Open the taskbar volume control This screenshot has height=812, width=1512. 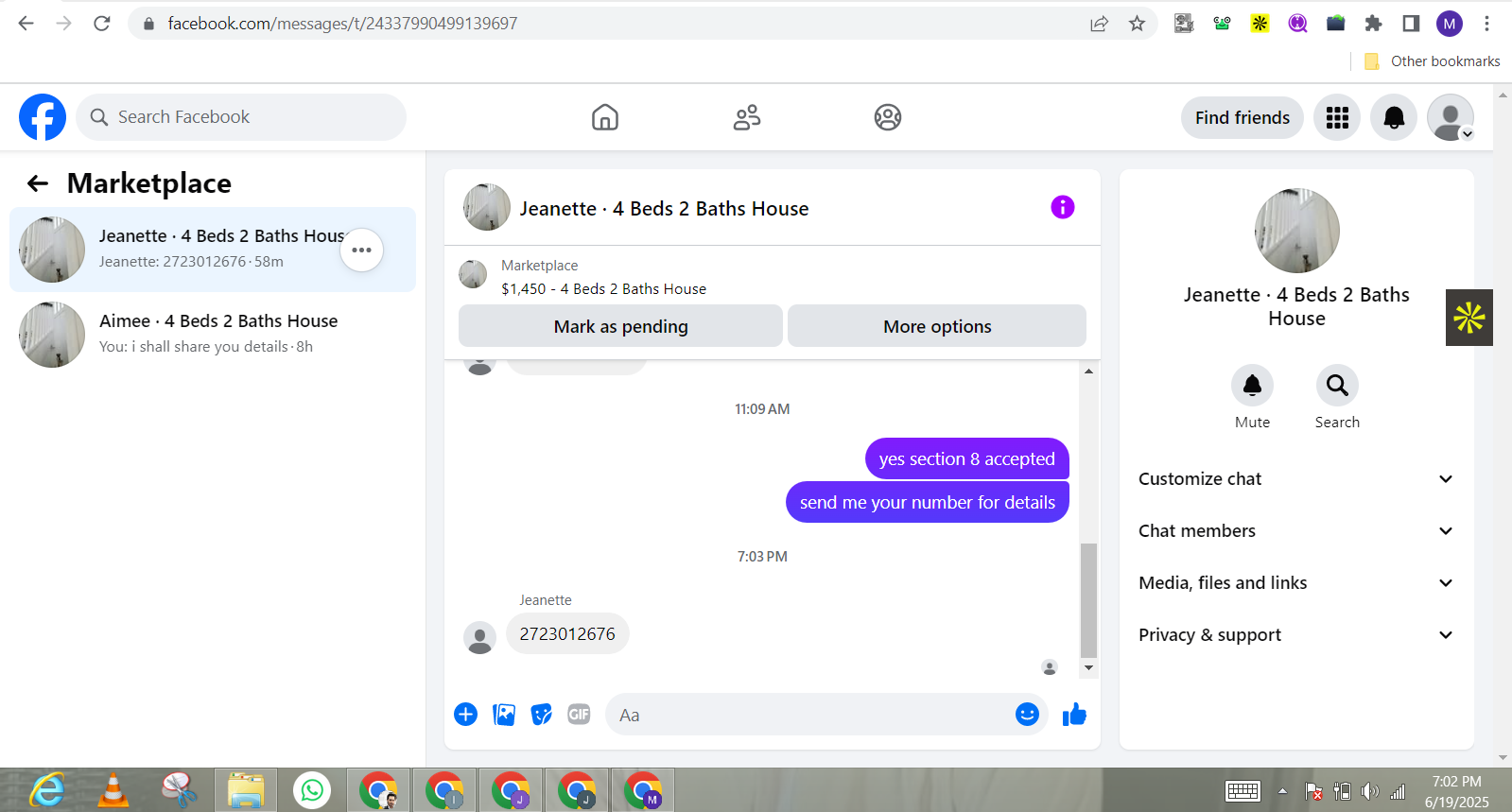[x=1369, y=791]
